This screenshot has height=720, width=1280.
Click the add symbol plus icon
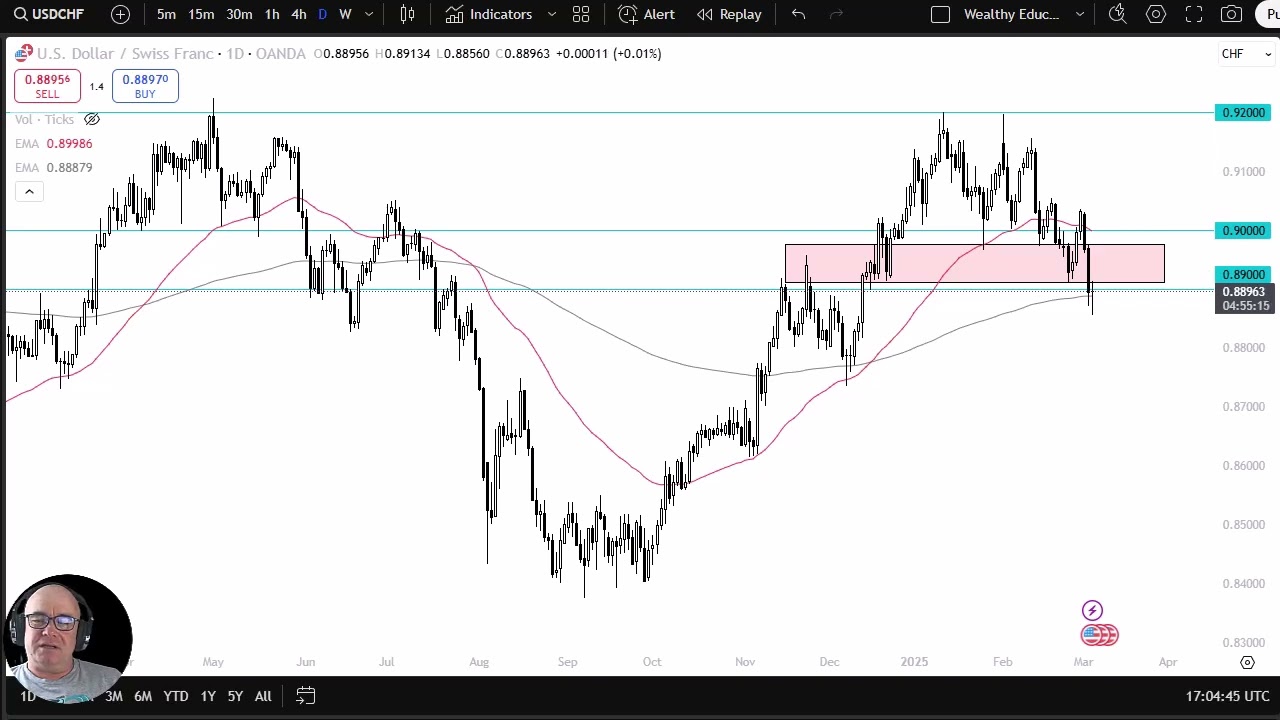coord(120,14)
